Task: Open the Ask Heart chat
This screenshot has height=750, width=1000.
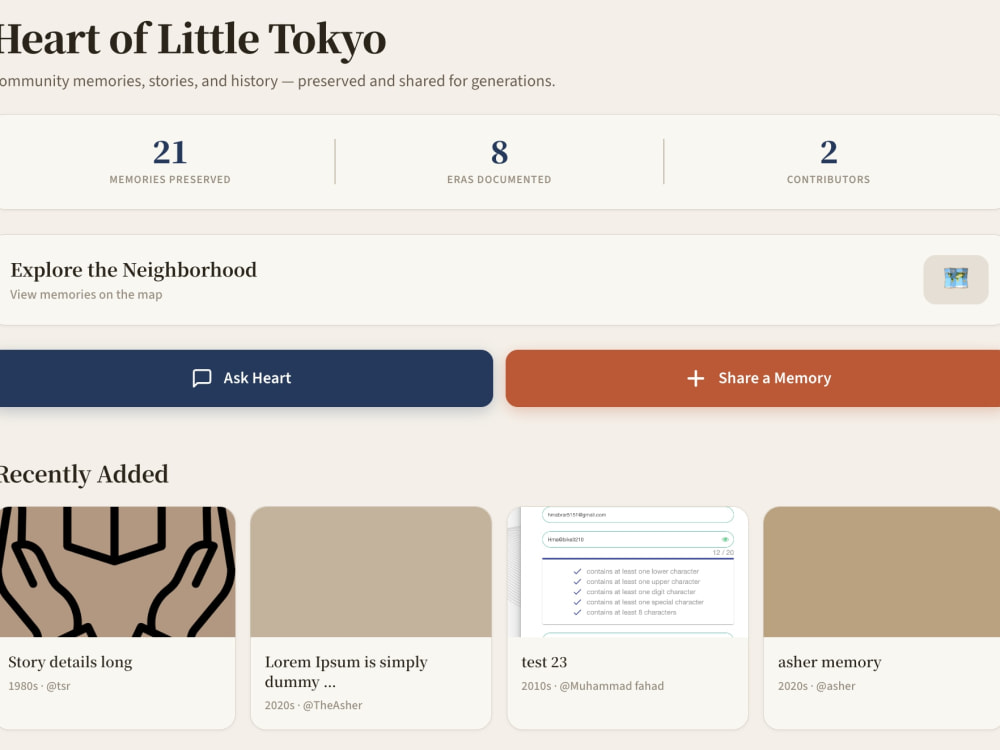Action: (x=246, y=378)
